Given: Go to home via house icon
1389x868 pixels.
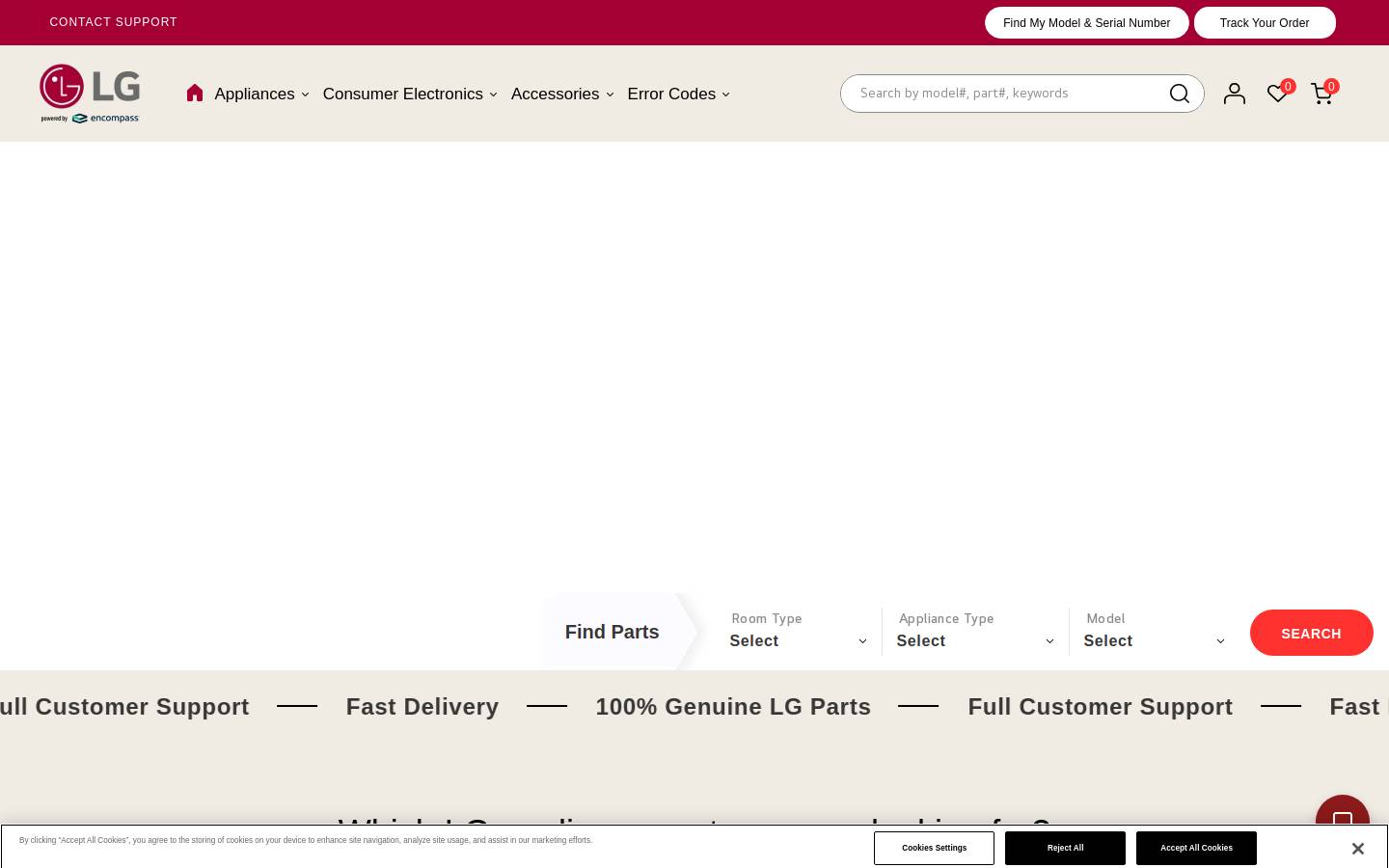Looking at the screenshot, I should (195, 93).
